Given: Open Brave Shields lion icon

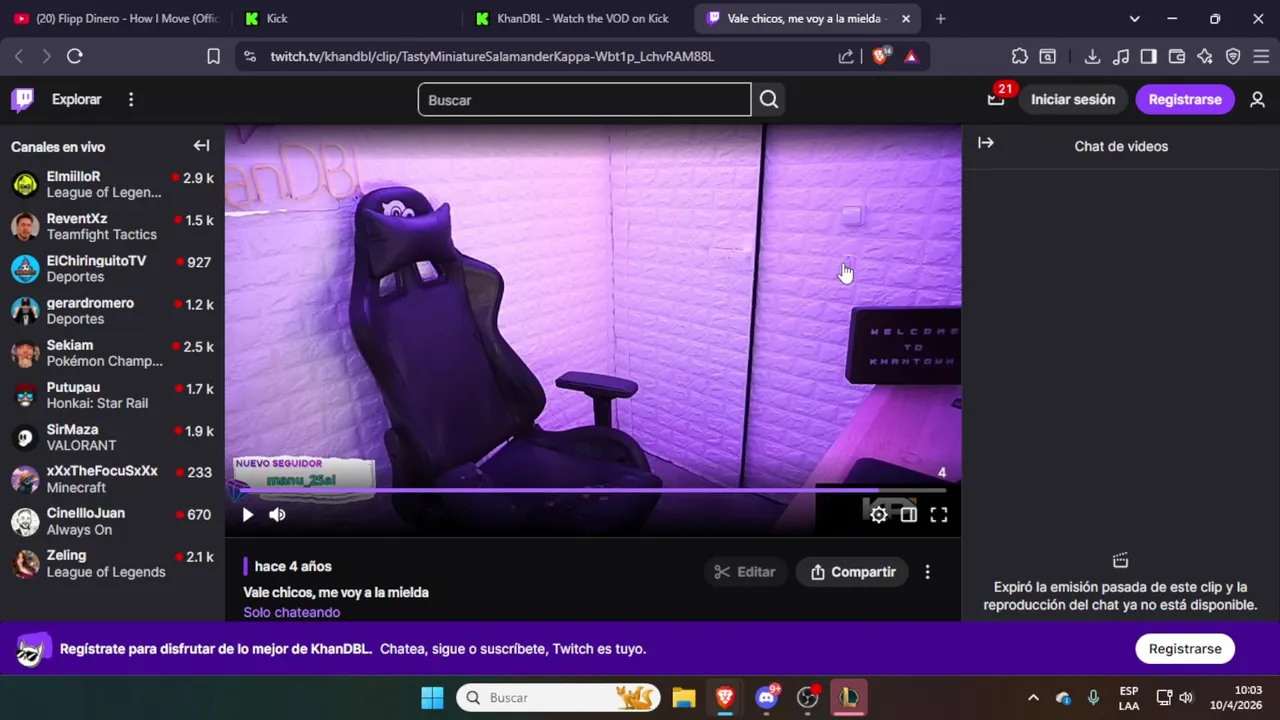Looking at the screenshot, I should 880,56.
